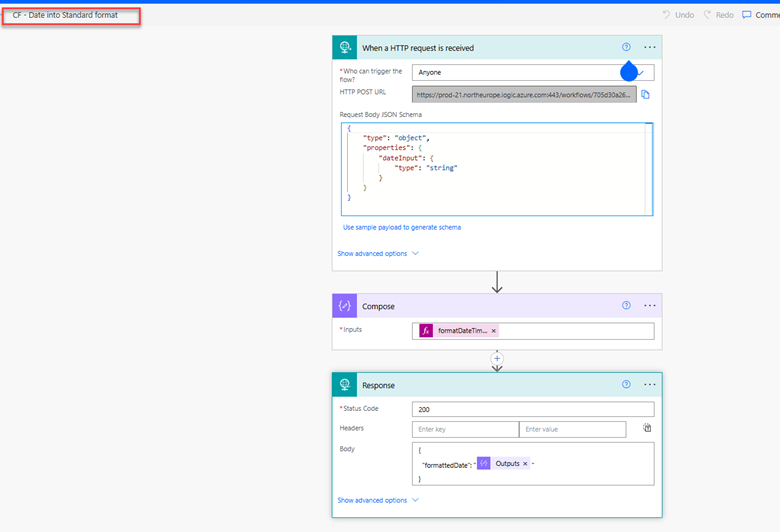The height and width of the screenshot is (532, 780).
Task: Click the fx expression icon in Compose inputs
Action: (x=426, y=330)
